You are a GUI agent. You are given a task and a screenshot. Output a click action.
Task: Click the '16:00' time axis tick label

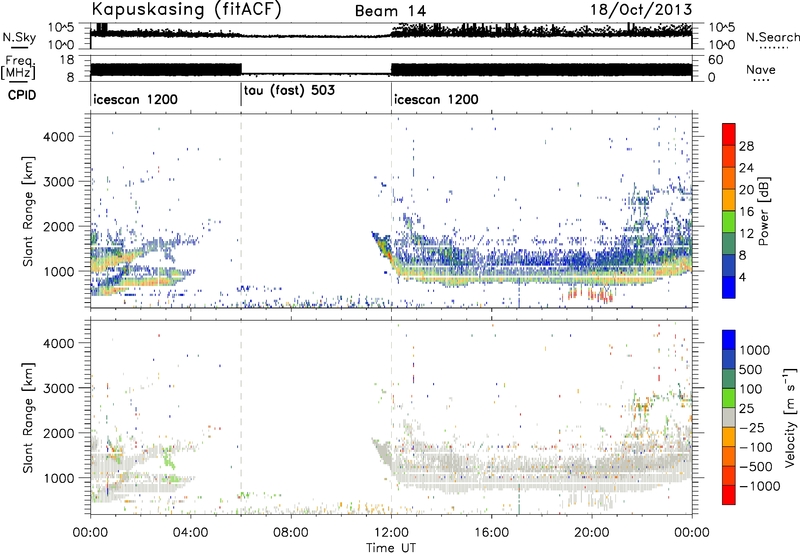tap(491, 533)
